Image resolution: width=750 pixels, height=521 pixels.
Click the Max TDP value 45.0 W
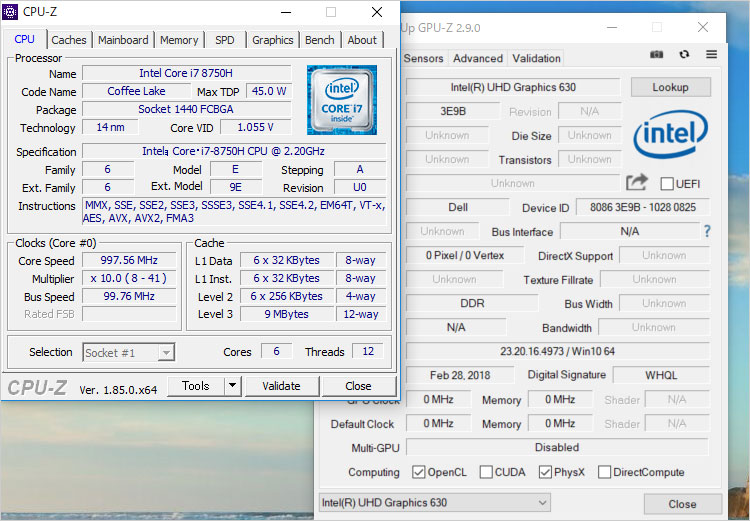[x=268, y=91]
